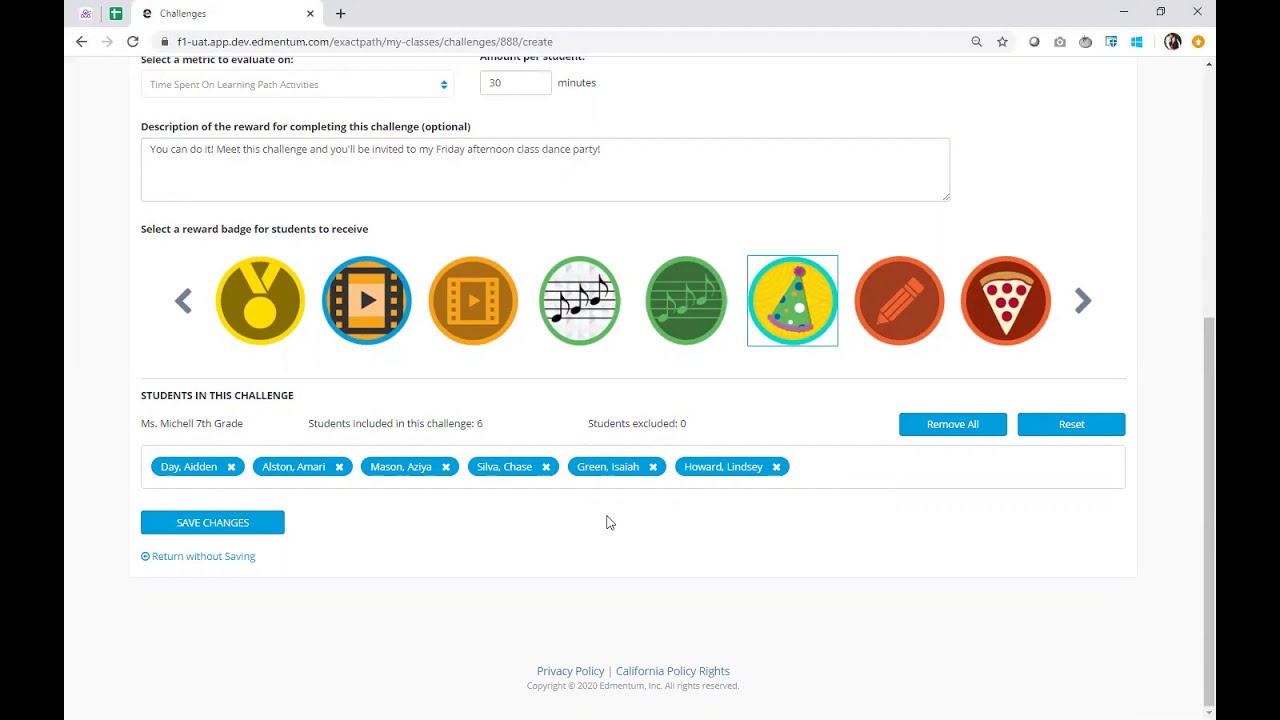Remove Green, Isaiah from the challenge
The height and width of the screenshot is (720, 1280).
coord(653,467)
